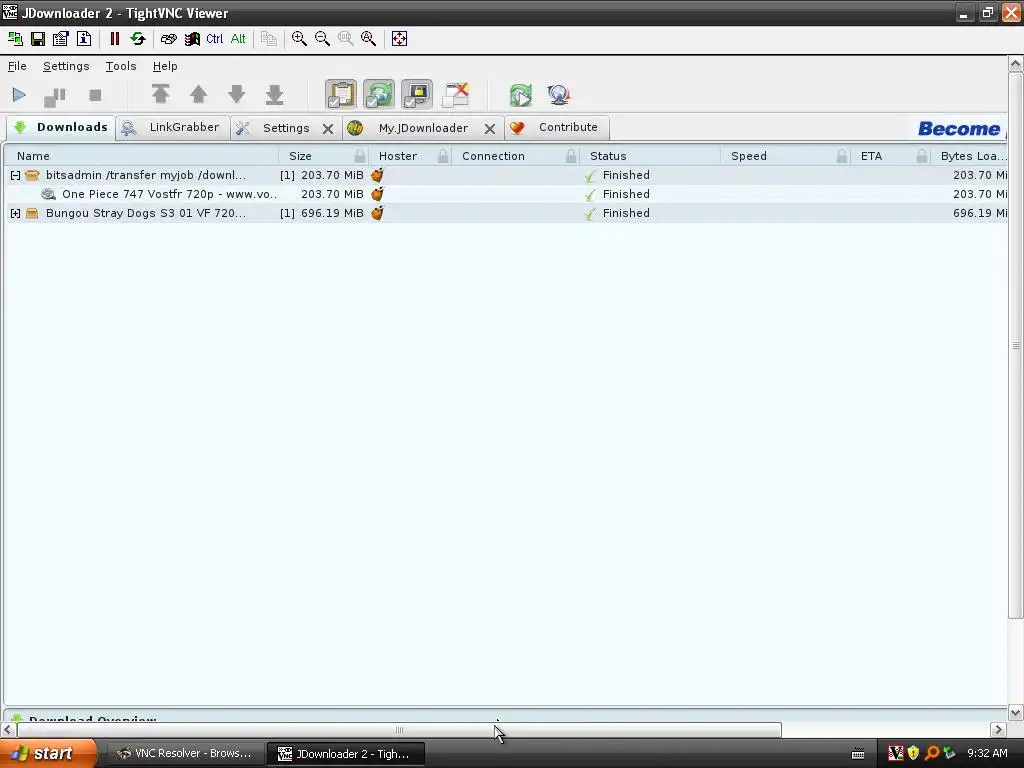Open the Help menu
This screenshot has height=768, width=1024.
pos(165,66)
